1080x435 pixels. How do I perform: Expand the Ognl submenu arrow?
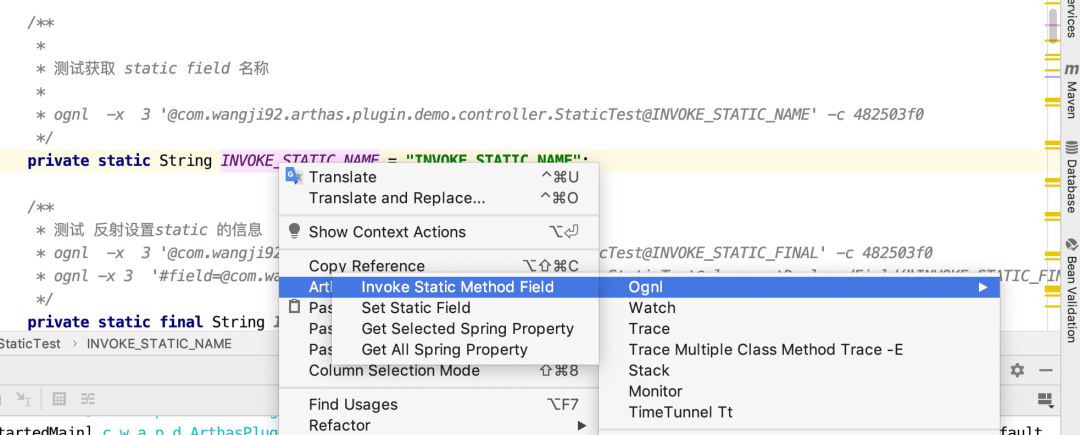[983, 287]
